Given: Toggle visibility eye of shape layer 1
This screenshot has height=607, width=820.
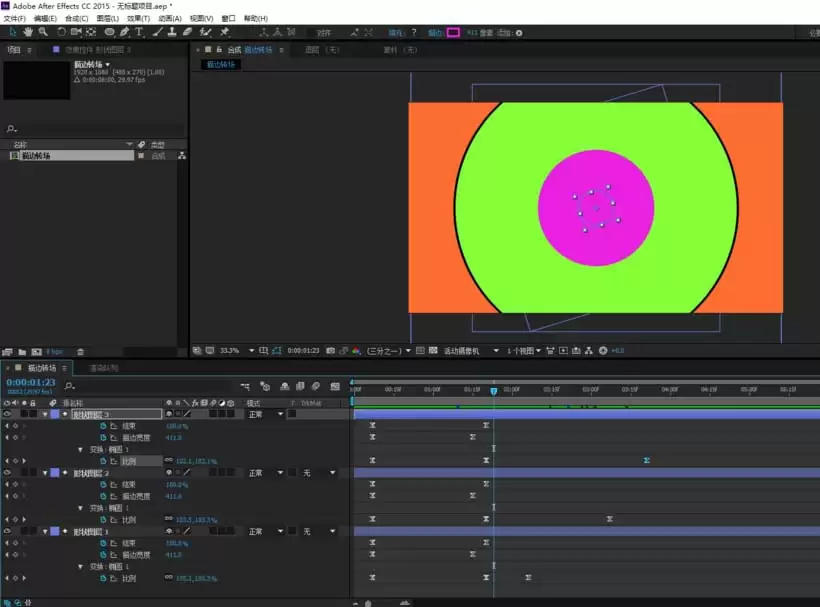Looking at the screenshot, I should pyautogui.click(x=7, y=531).
